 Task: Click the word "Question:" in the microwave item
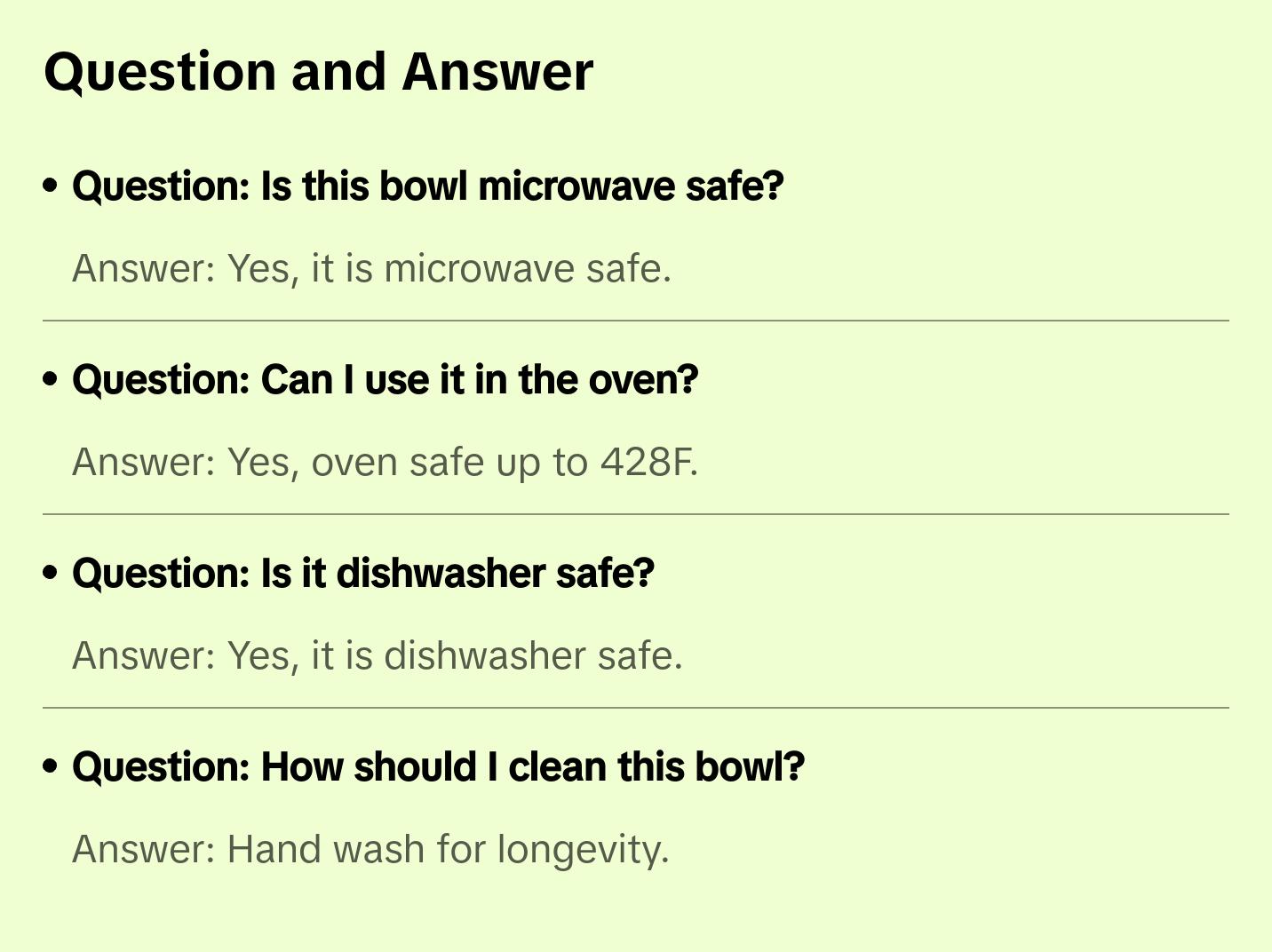point(162,186)
